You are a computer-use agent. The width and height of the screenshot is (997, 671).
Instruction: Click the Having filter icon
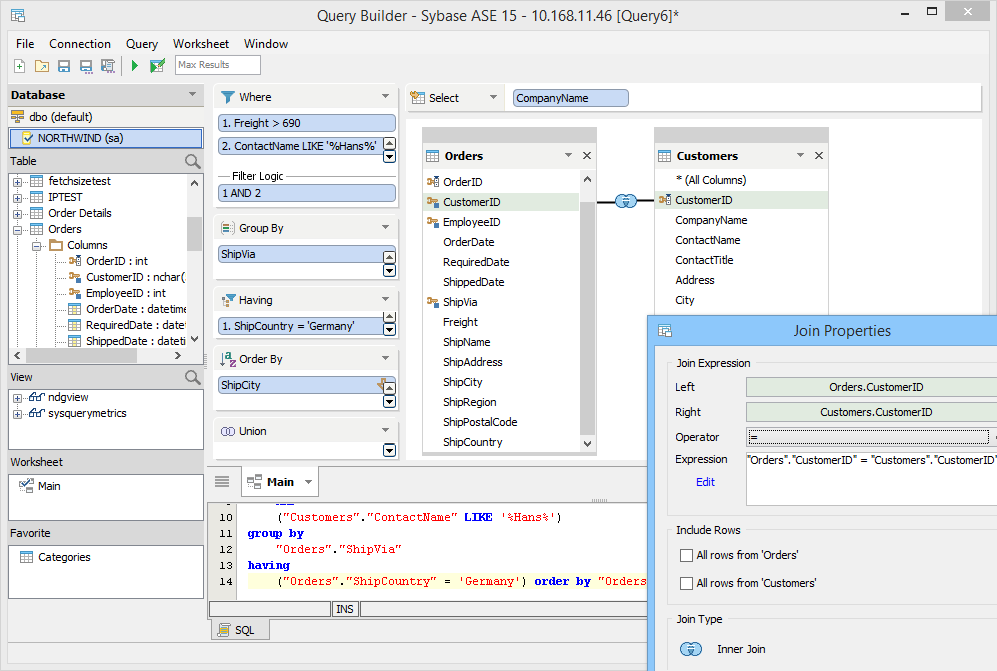(227, 300)
